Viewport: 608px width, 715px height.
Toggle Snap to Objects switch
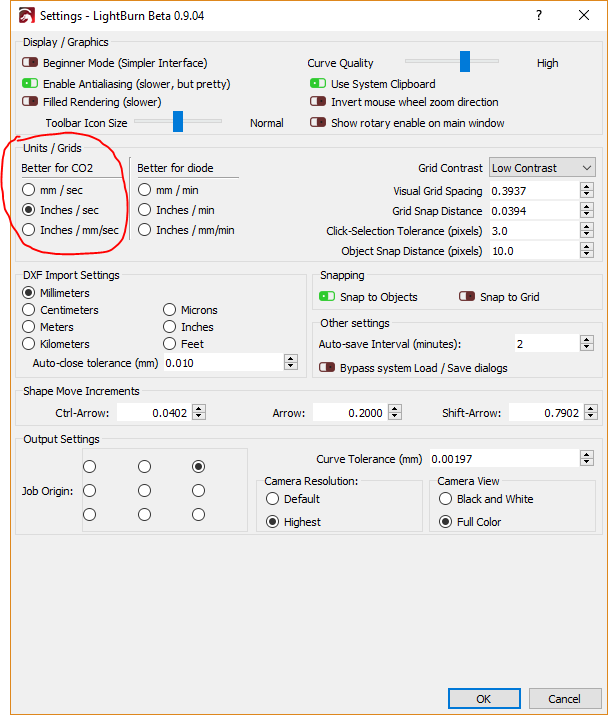pyautogui.click(x=327, y=296)
